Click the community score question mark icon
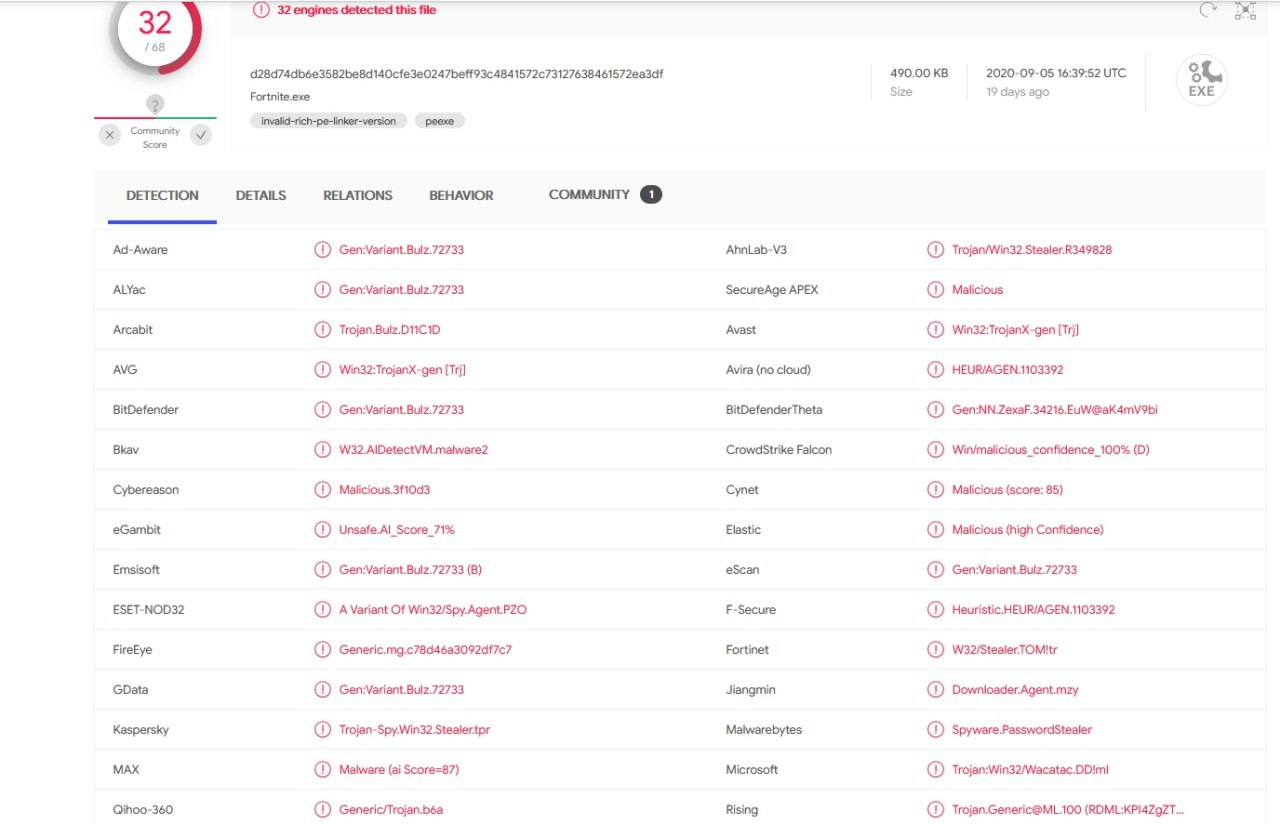This screenshot has height=824, width=1280. pos(155,104)
